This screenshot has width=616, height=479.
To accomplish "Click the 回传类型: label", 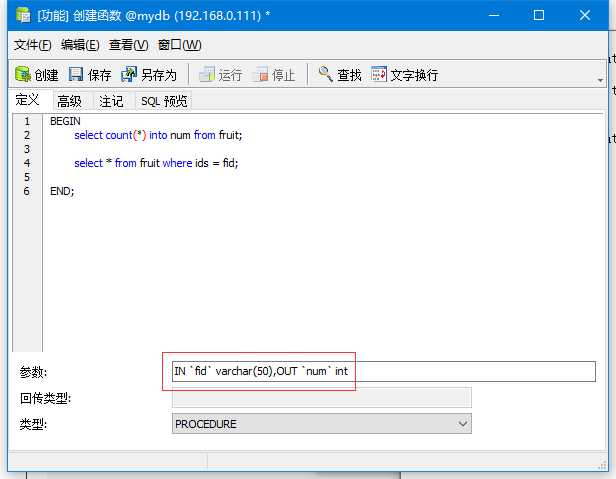I will [x=45, y=398].
